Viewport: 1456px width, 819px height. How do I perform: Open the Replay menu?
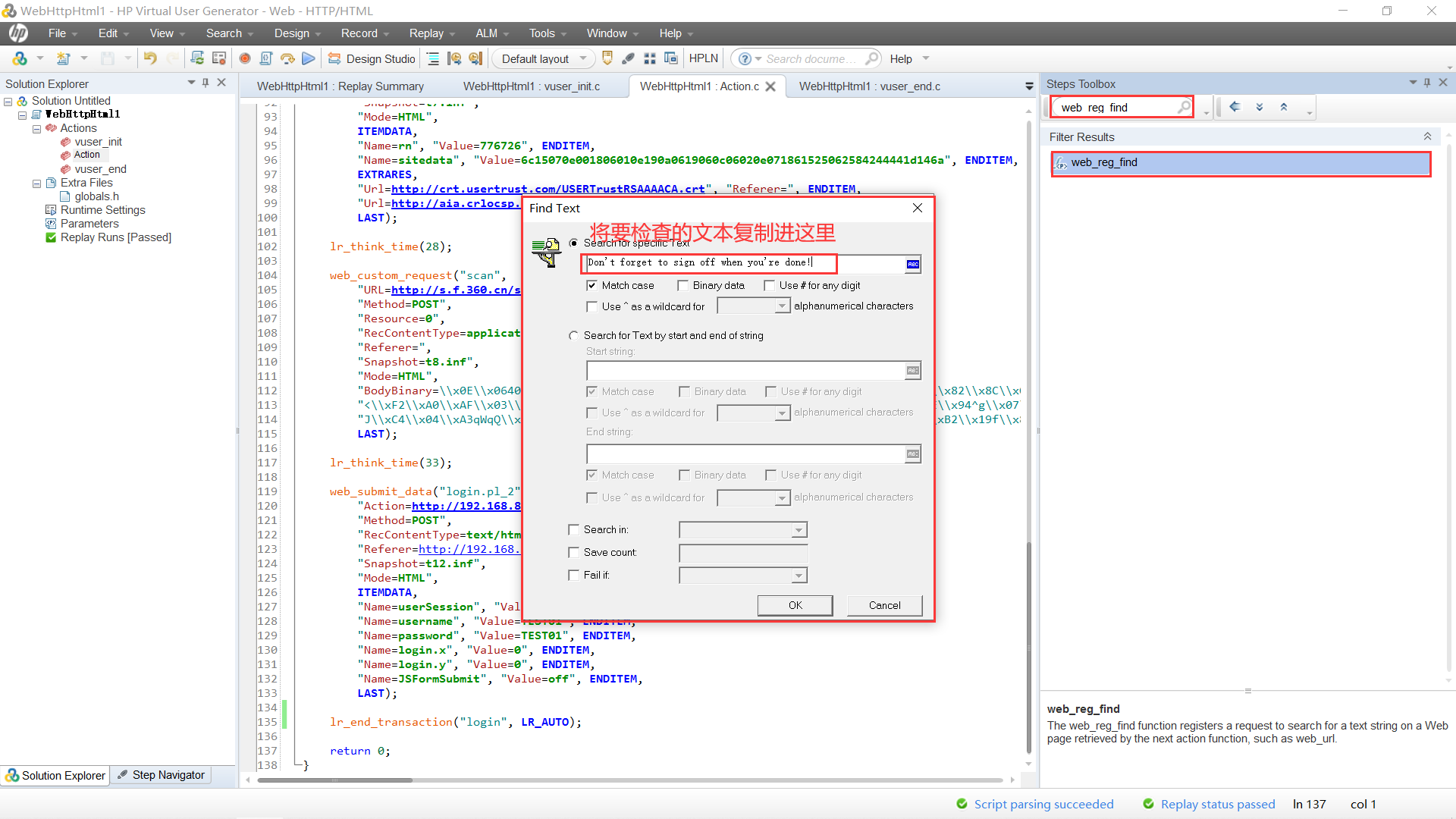(x=431, y=33)
